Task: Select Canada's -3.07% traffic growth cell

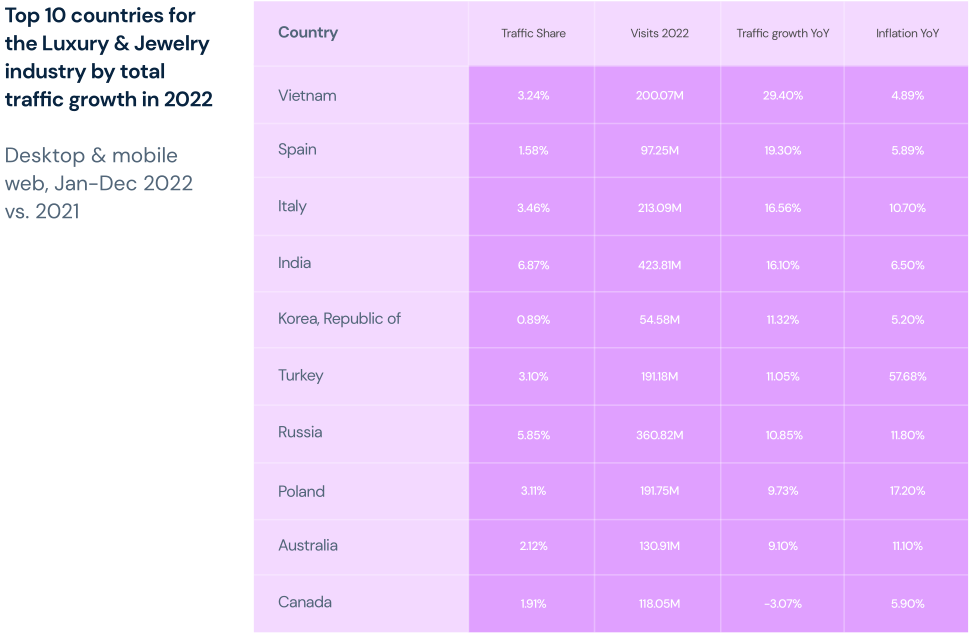Action: [783, 604]
